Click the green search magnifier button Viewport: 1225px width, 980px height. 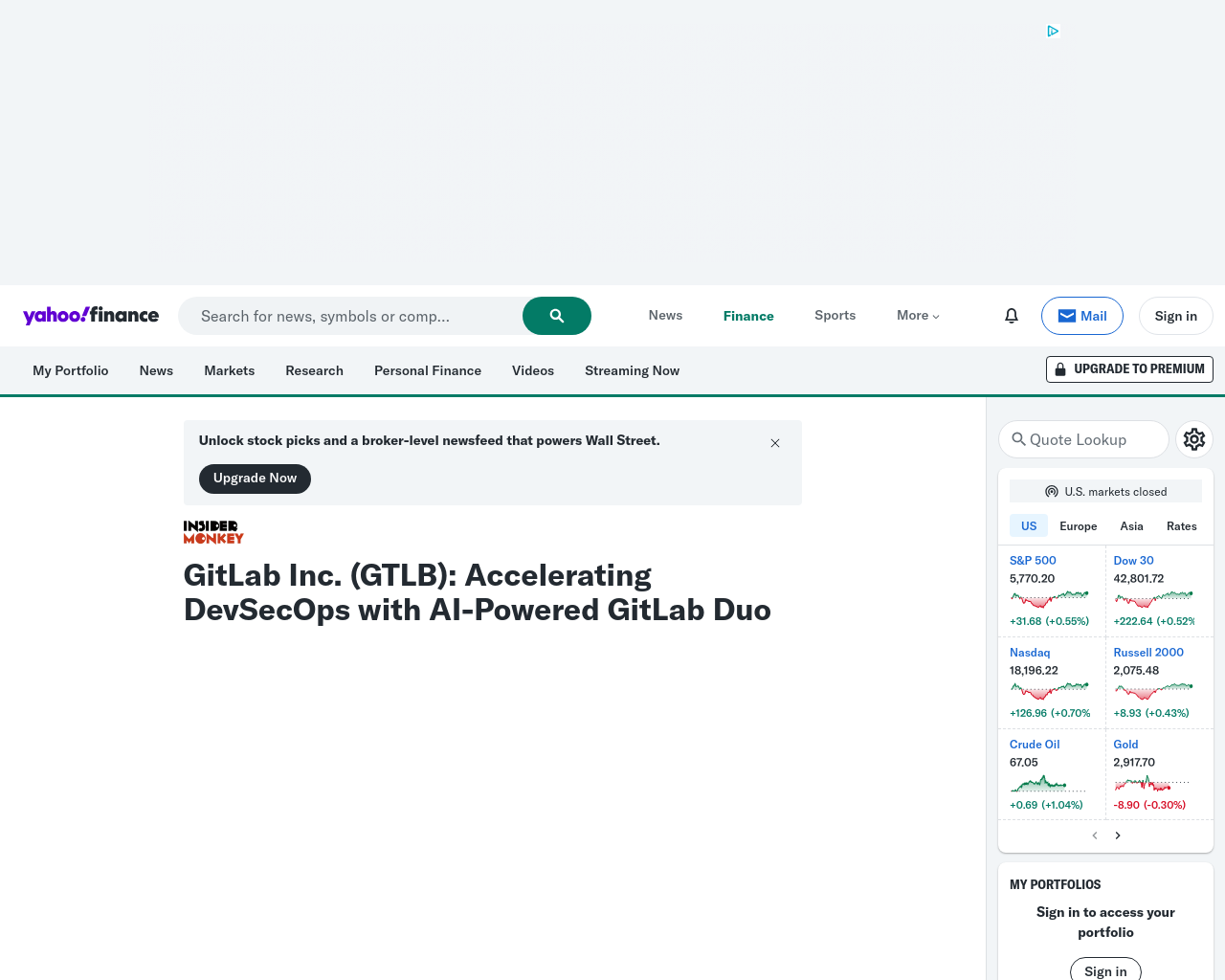point(556,316)
